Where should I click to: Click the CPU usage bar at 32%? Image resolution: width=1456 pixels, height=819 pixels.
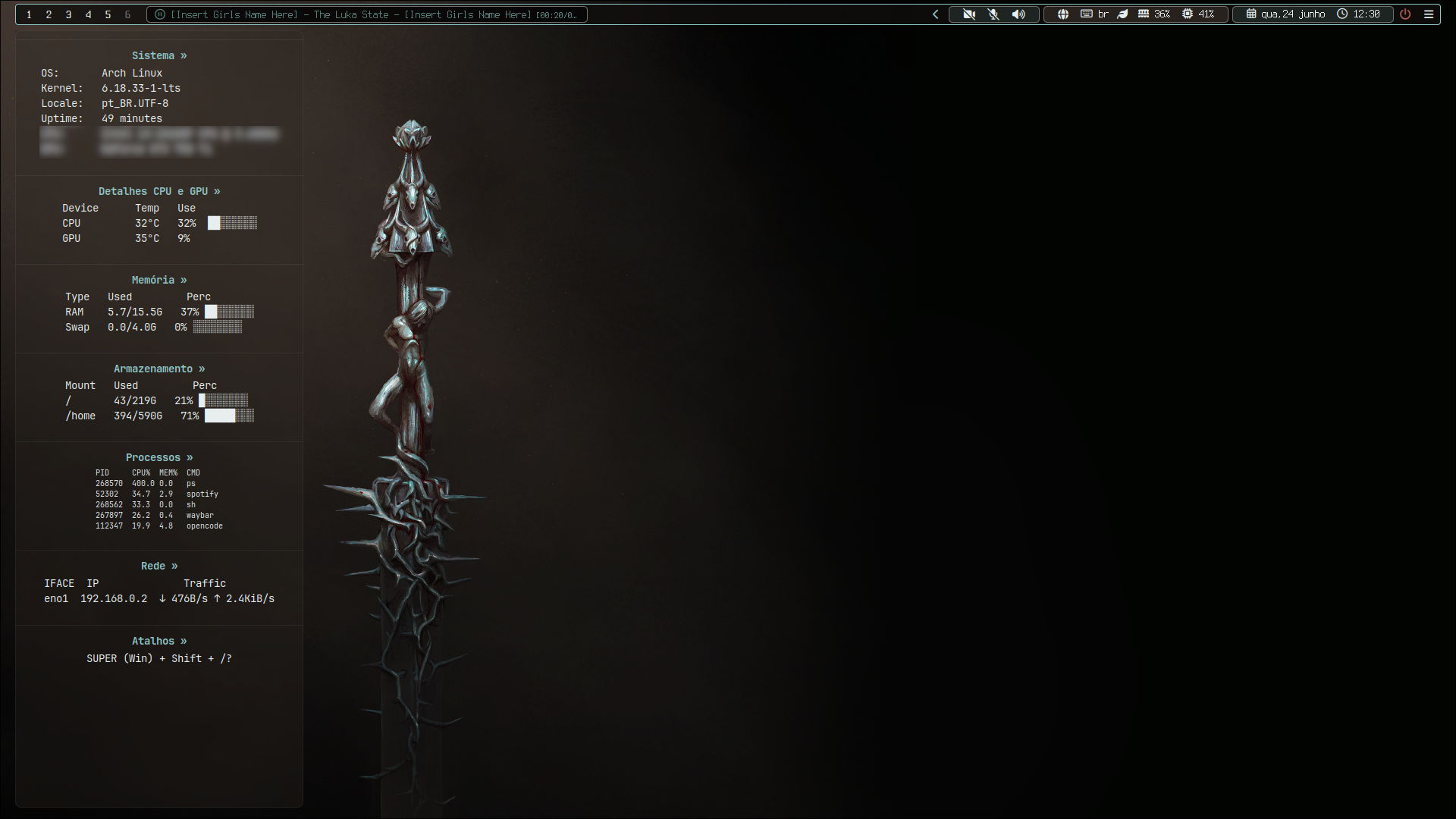pos(233,223)
